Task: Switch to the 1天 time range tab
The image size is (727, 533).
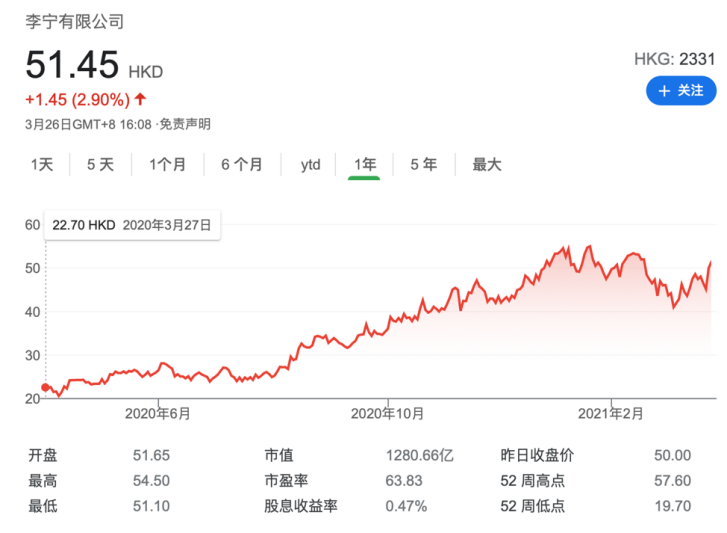Action: pos(42,165)
